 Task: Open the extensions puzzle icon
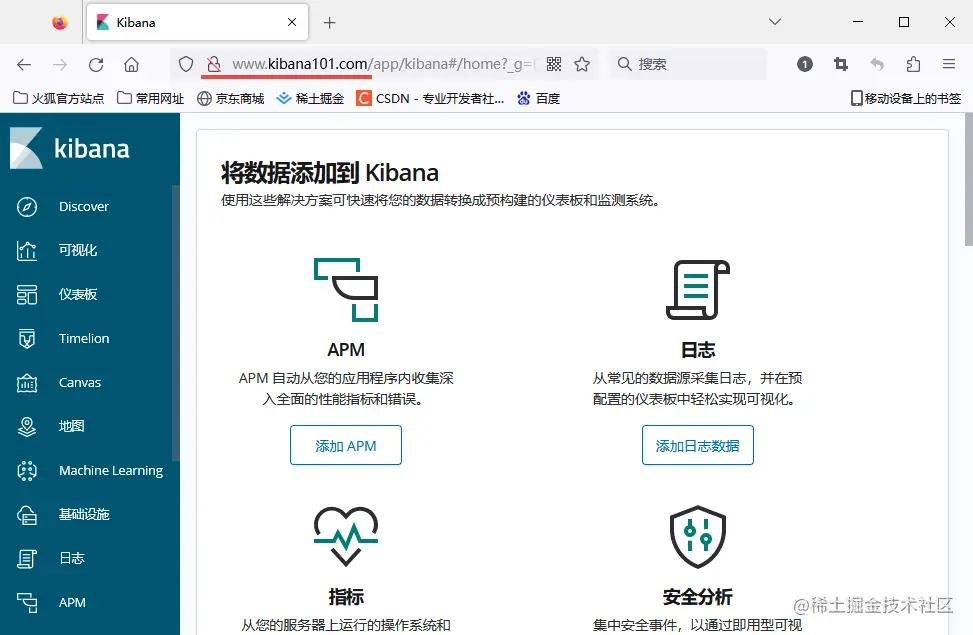(x=913, y=64)
